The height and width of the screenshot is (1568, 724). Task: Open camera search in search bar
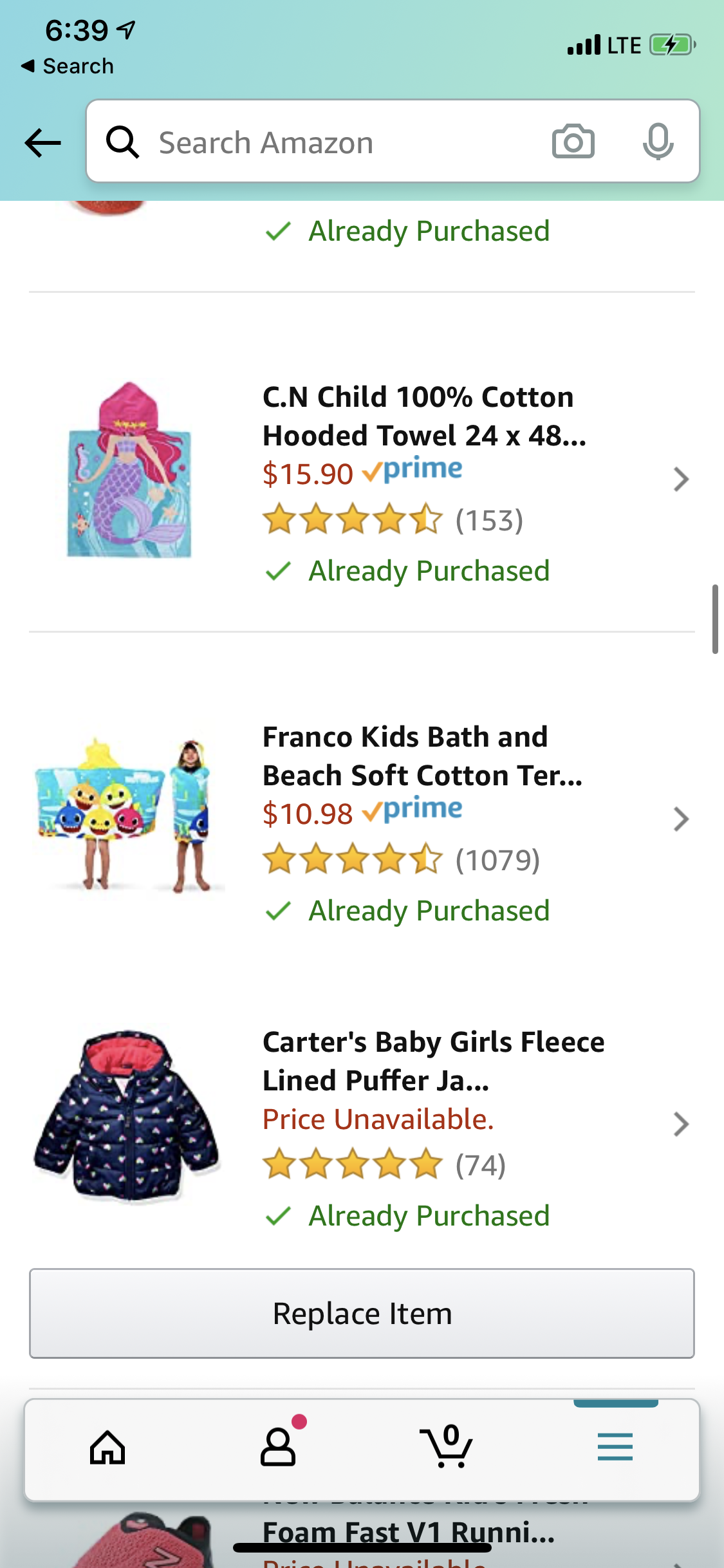point(573,142)
